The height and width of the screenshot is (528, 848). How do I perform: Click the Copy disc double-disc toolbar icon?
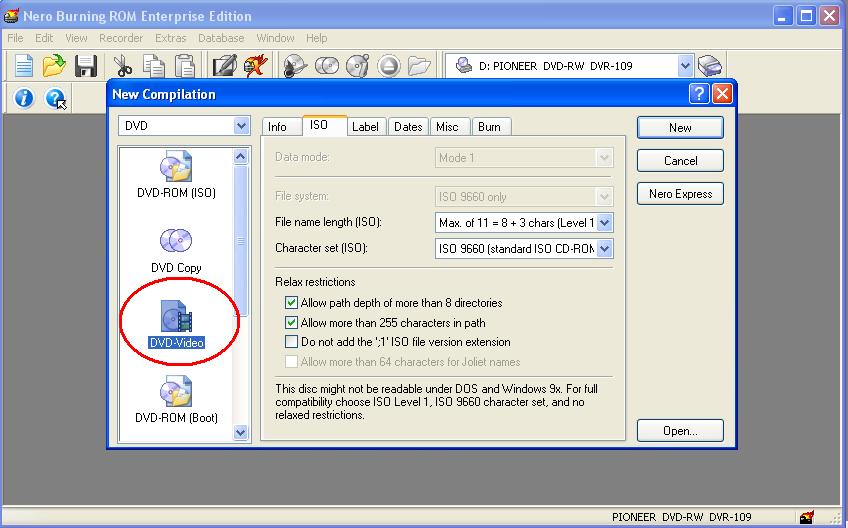[x=327, y=66]
